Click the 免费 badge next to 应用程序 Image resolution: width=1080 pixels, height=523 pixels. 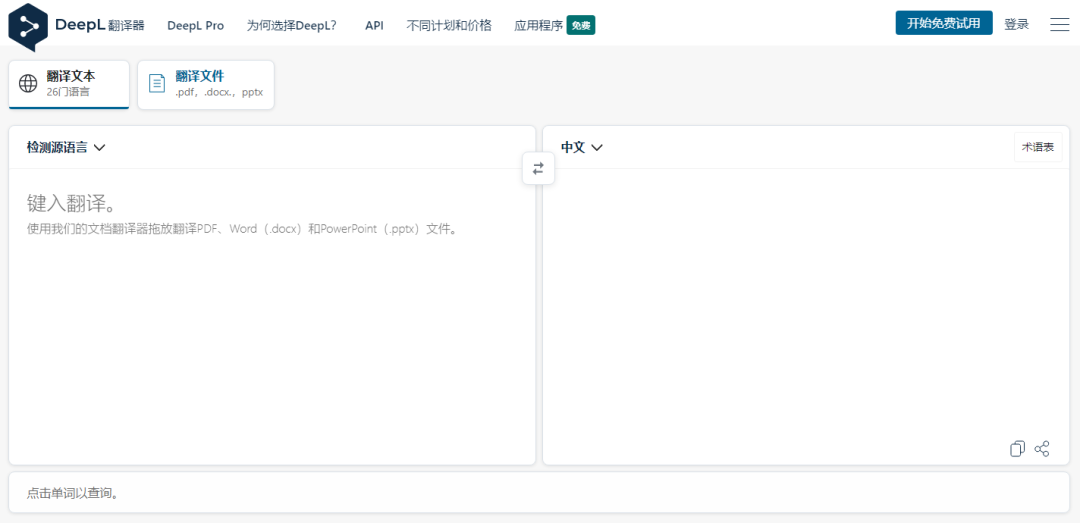click(x=581, y=25)
